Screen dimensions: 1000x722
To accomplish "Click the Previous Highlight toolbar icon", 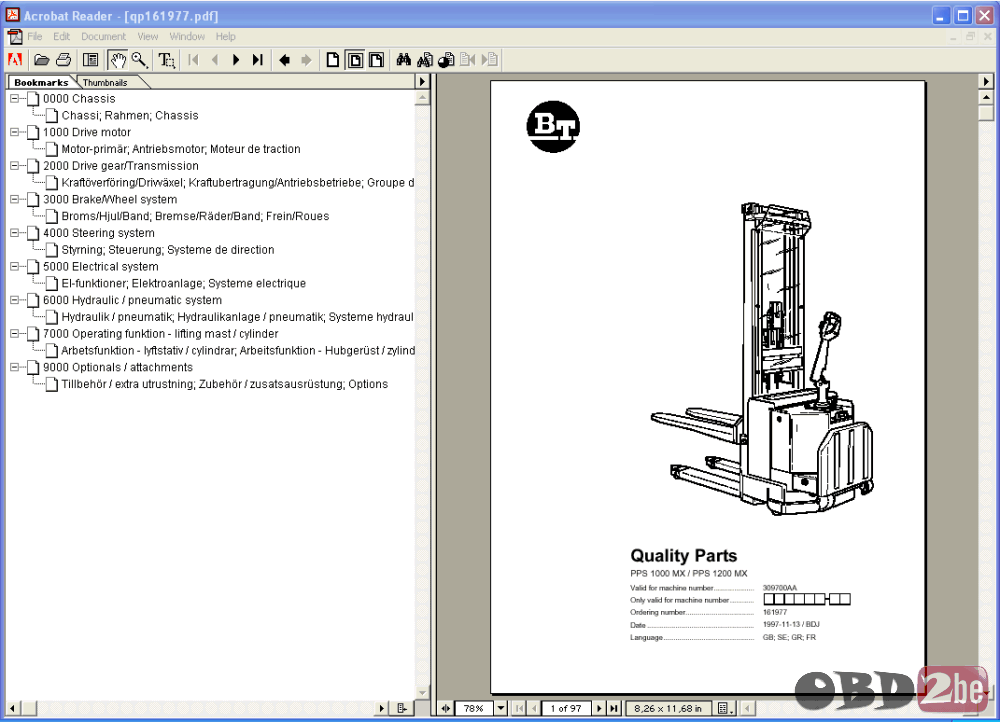I will [467, 60].
